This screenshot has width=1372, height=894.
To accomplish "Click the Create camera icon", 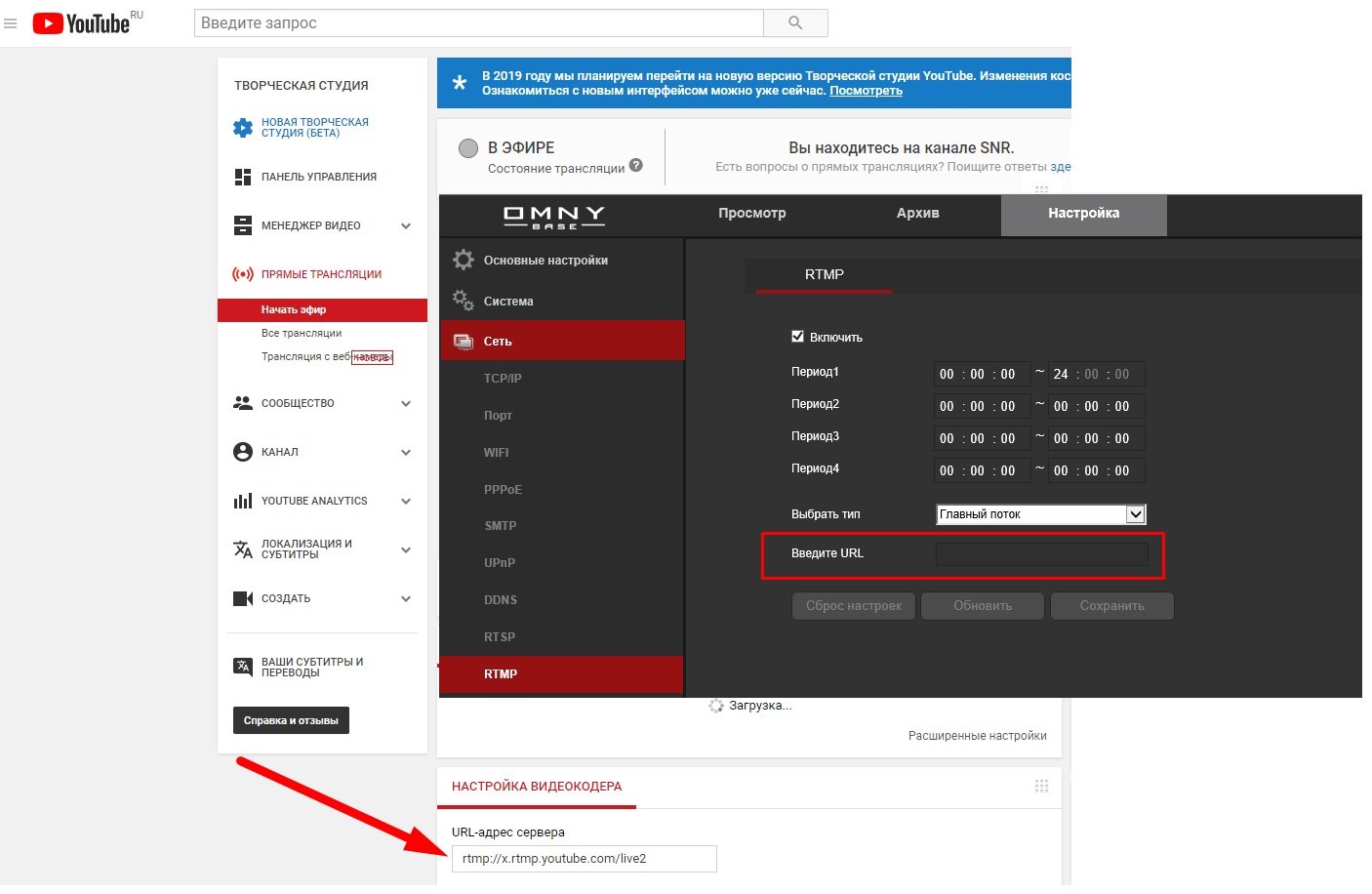I will coord(243,598).
